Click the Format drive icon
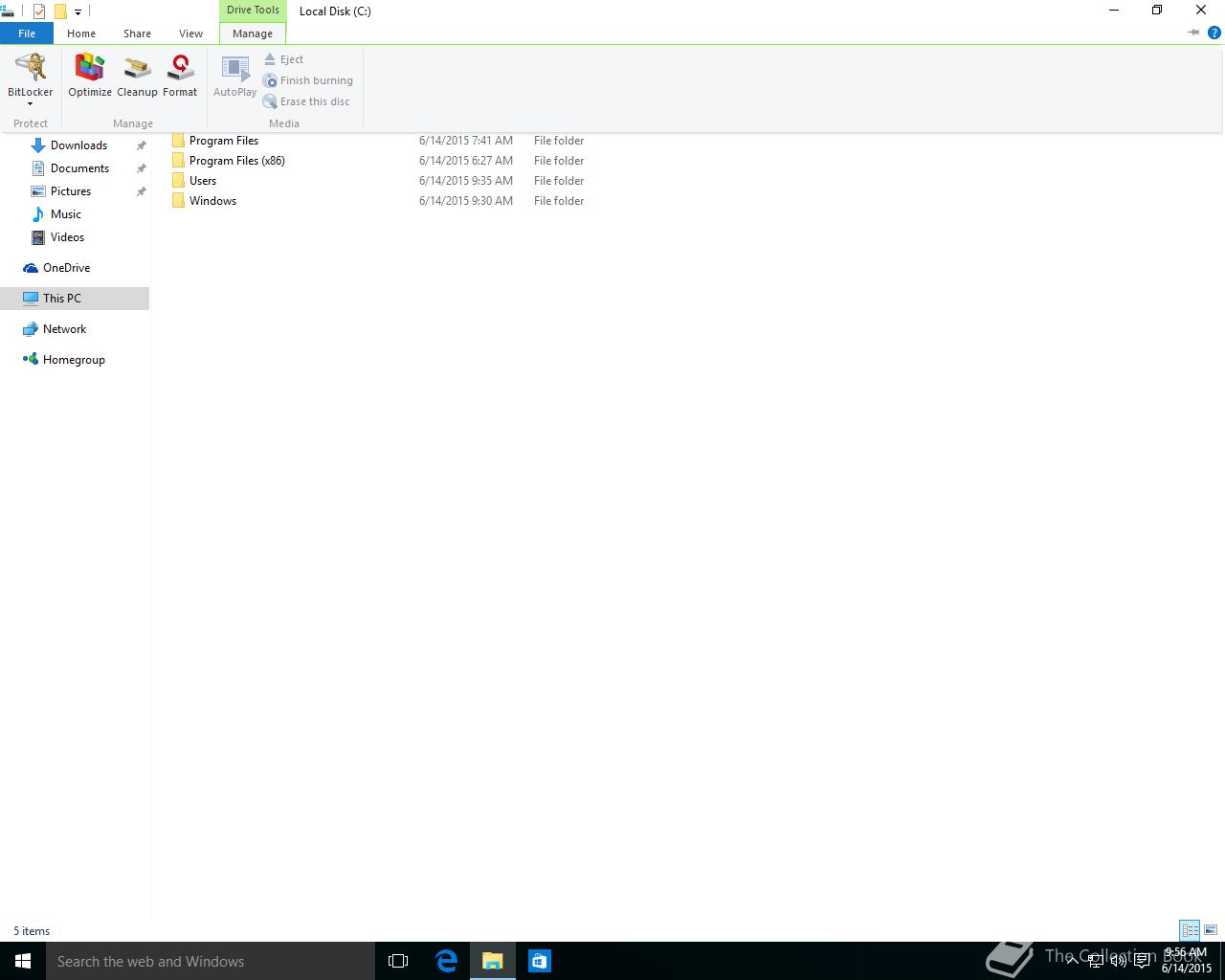Image resolution: width=1225 pixels, height=980 pixels. (180, 76)
